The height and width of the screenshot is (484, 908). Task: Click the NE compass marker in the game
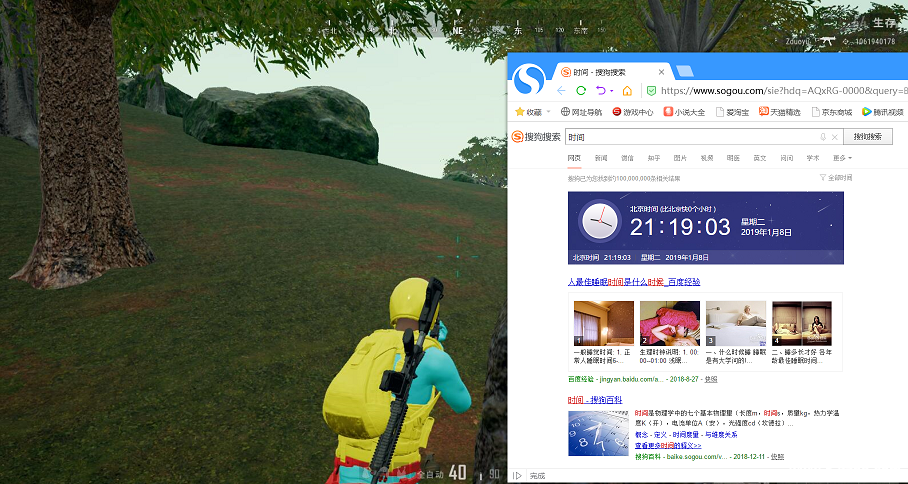pos(458,30)
